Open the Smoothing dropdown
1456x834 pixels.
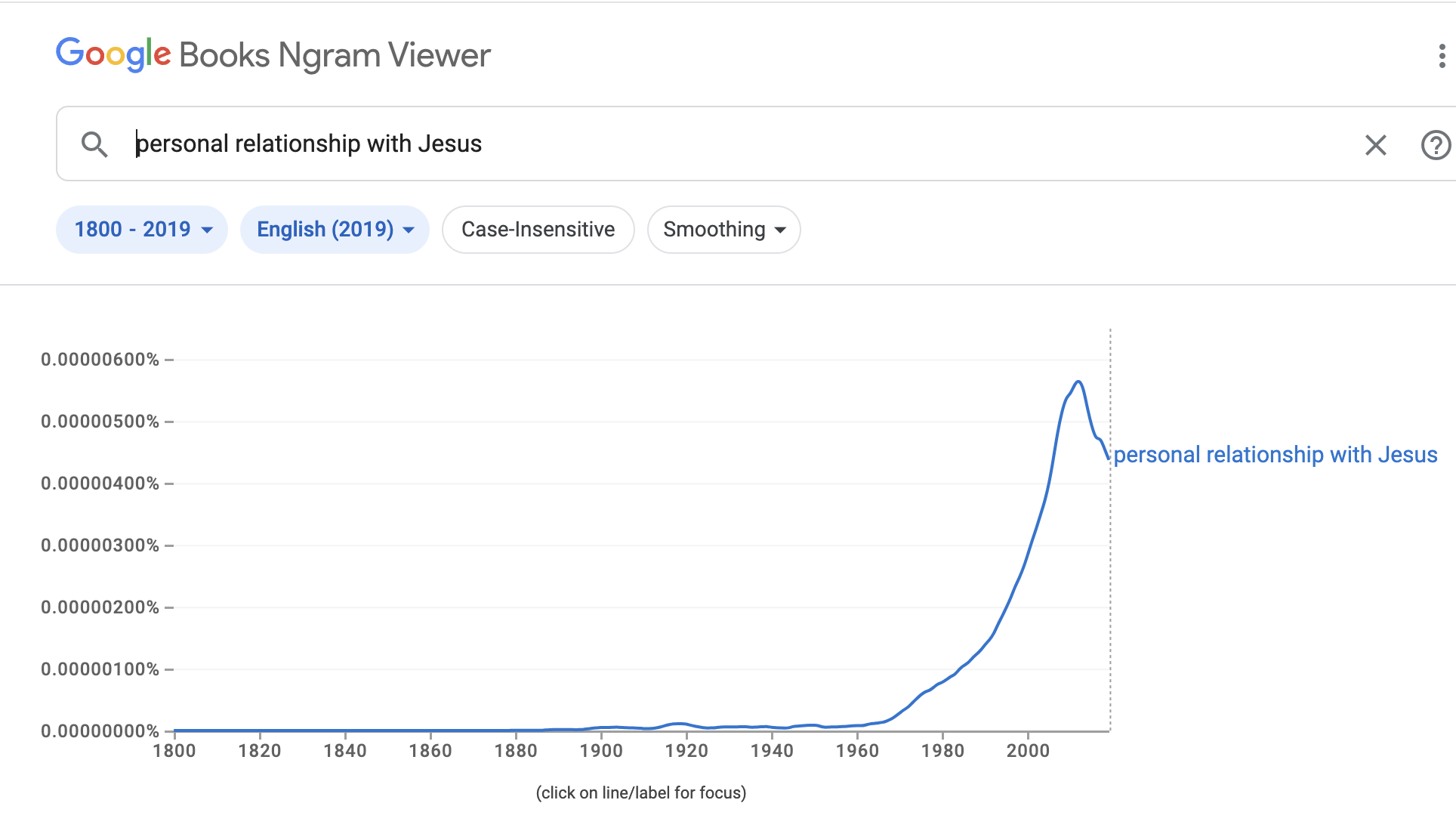click(x=723, y=230)
